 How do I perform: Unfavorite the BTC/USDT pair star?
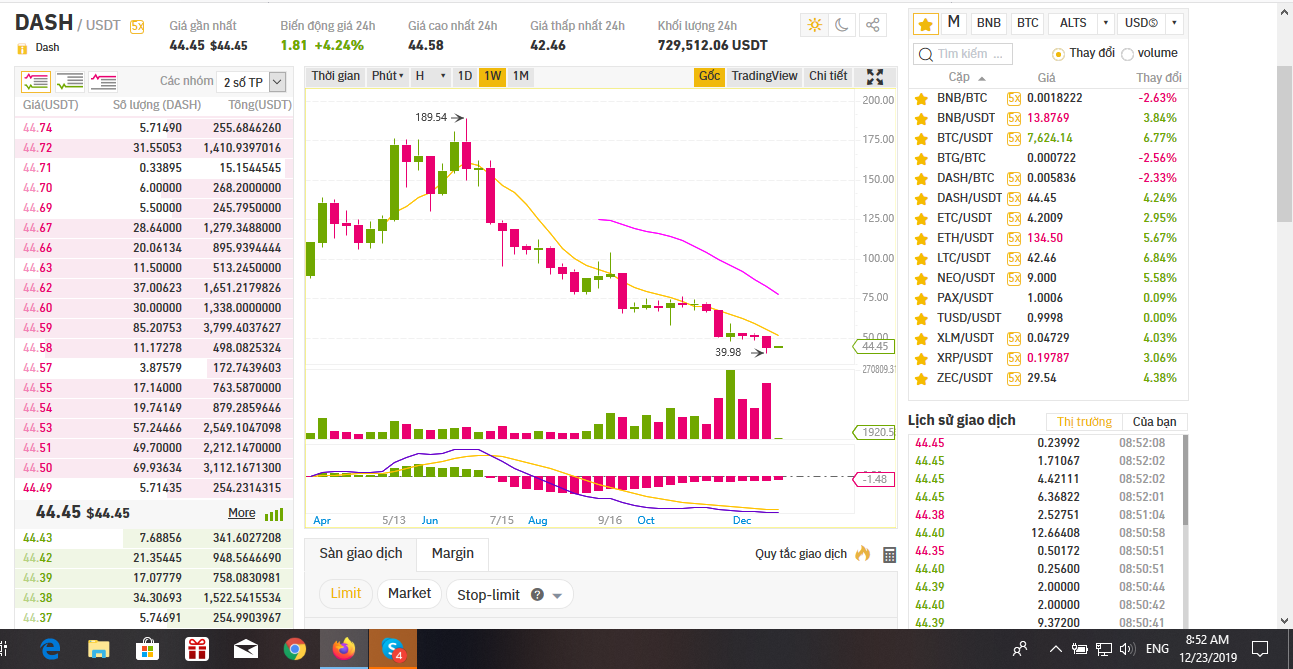921,138
